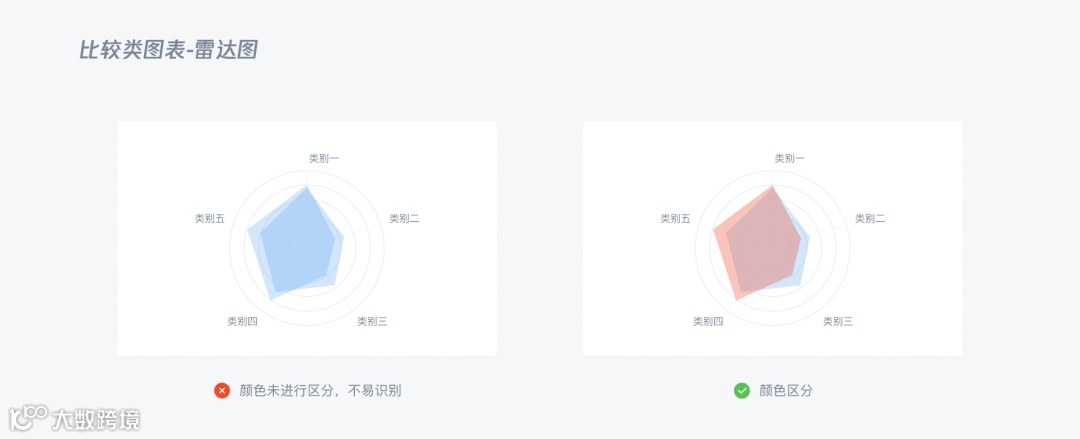Select 类别二 label on right radar chart
1080x439 pixels.
(870, 218)
